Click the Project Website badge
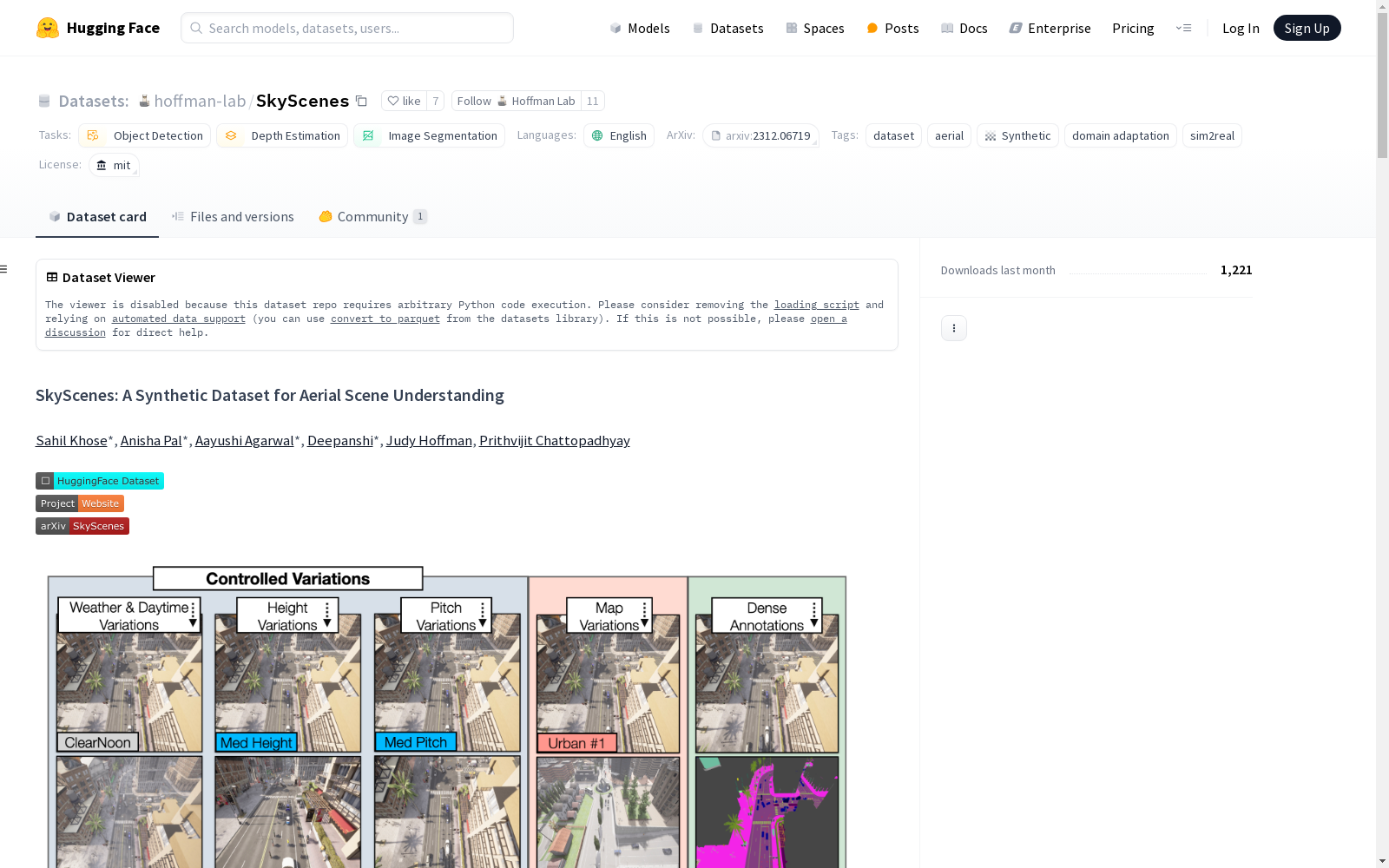Viewport: 1389px width, 868px height. [x=80, y=503]
